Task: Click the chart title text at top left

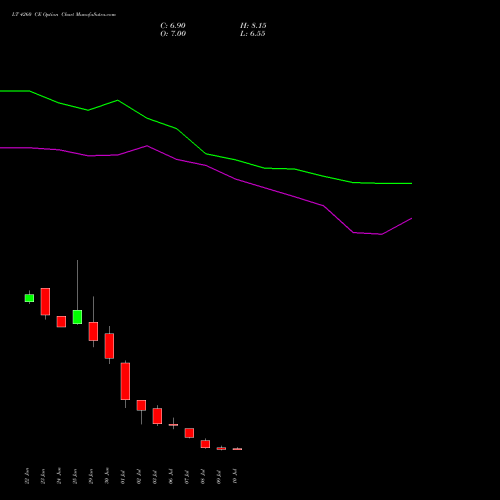Action: tap(64, 15)
